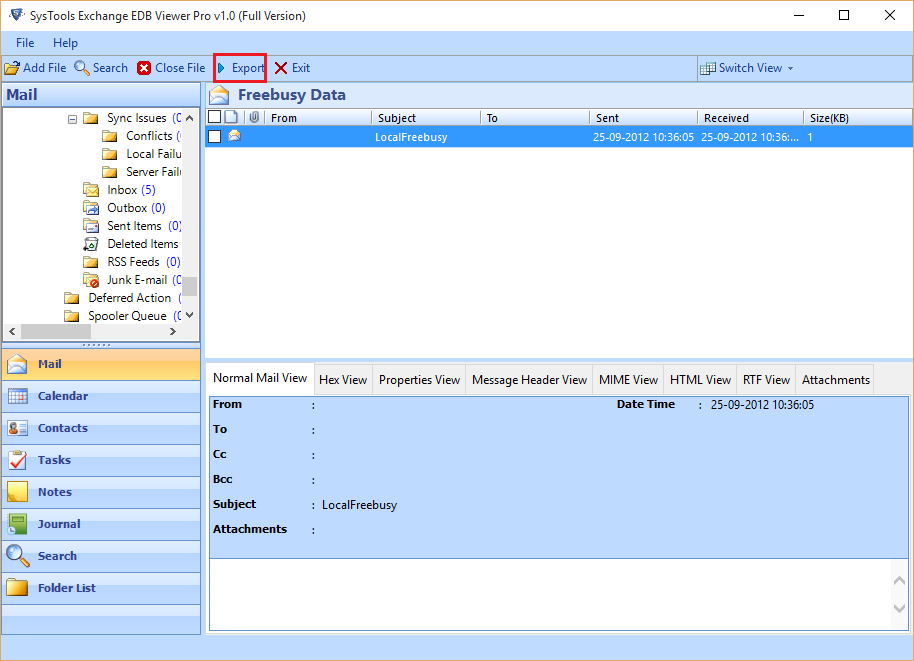Click the Outbox folder icon
Image resolution: width=914 pixels, height=661 pixels.
click(x=91, y=208)
